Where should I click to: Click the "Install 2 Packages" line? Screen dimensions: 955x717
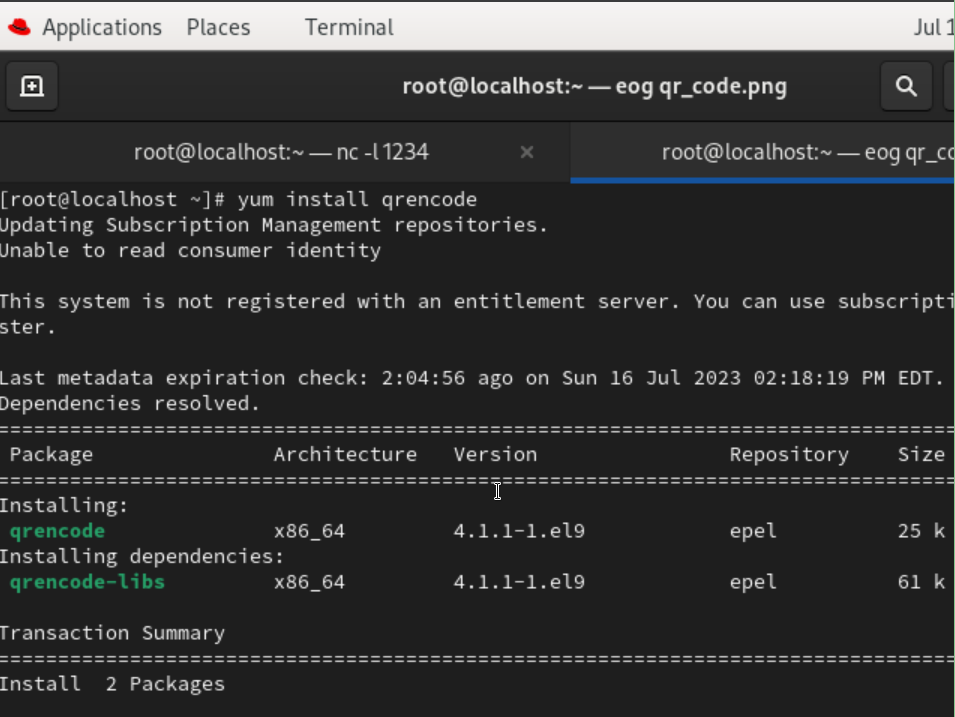tap(112, 684)
